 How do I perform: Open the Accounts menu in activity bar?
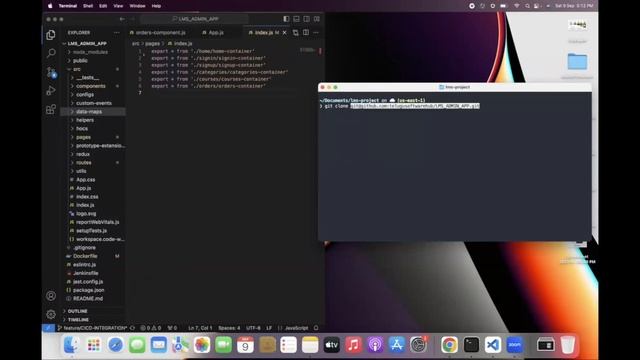[51, 296]
